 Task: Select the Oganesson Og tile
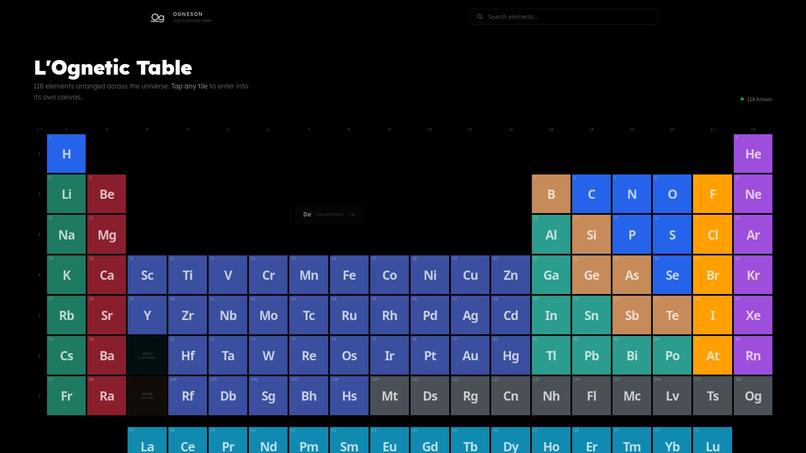pyautogui.click(x=753, y=396)
